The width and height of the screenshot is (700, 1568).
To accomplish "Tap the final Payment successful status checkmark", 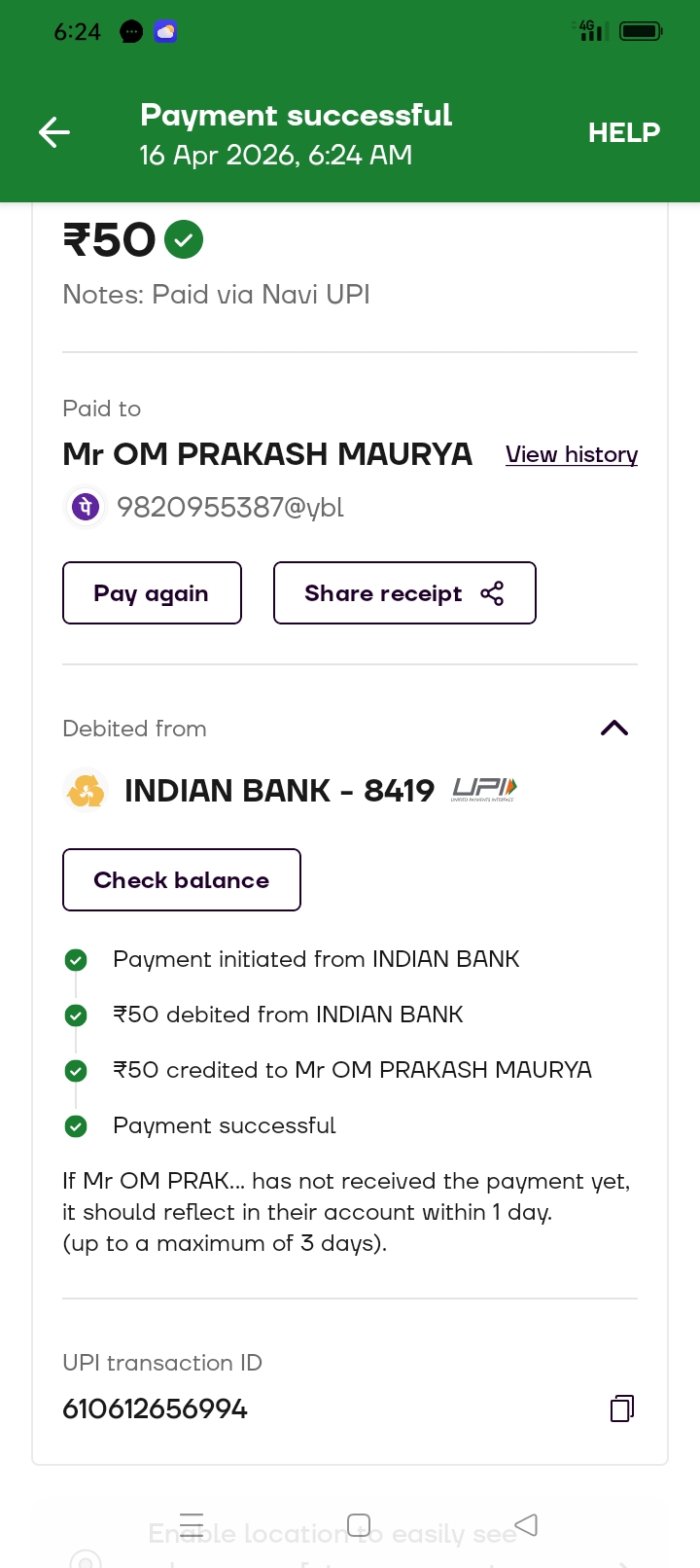I will coord(76,1126).
